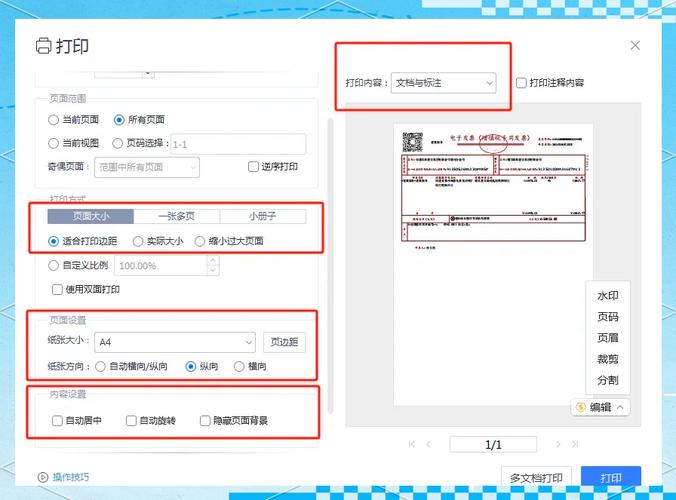
Task: Select 页码选择 radio button
Action: point(117,143)
